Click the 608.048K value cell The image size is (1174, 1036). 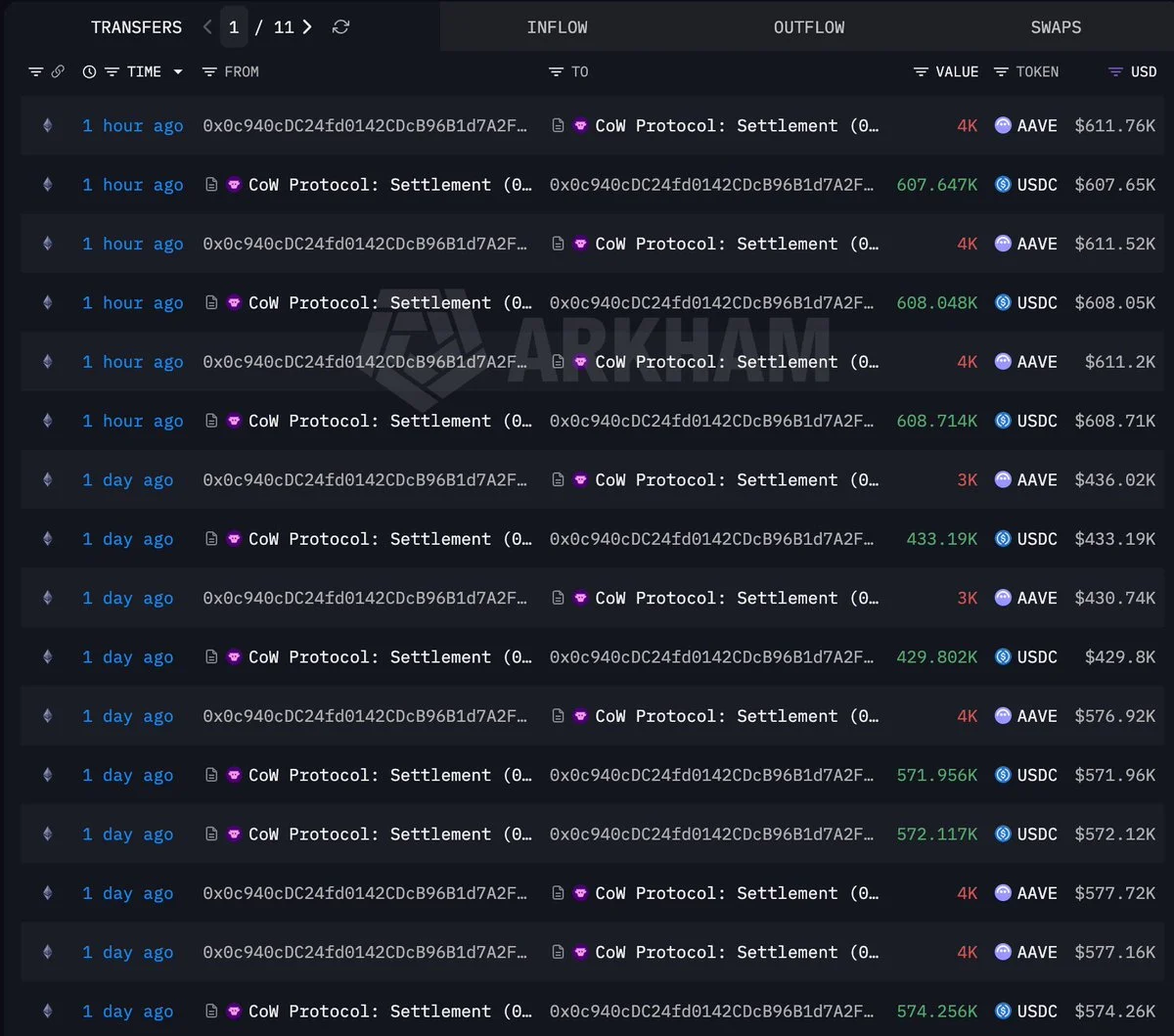[x=936, y=302]
